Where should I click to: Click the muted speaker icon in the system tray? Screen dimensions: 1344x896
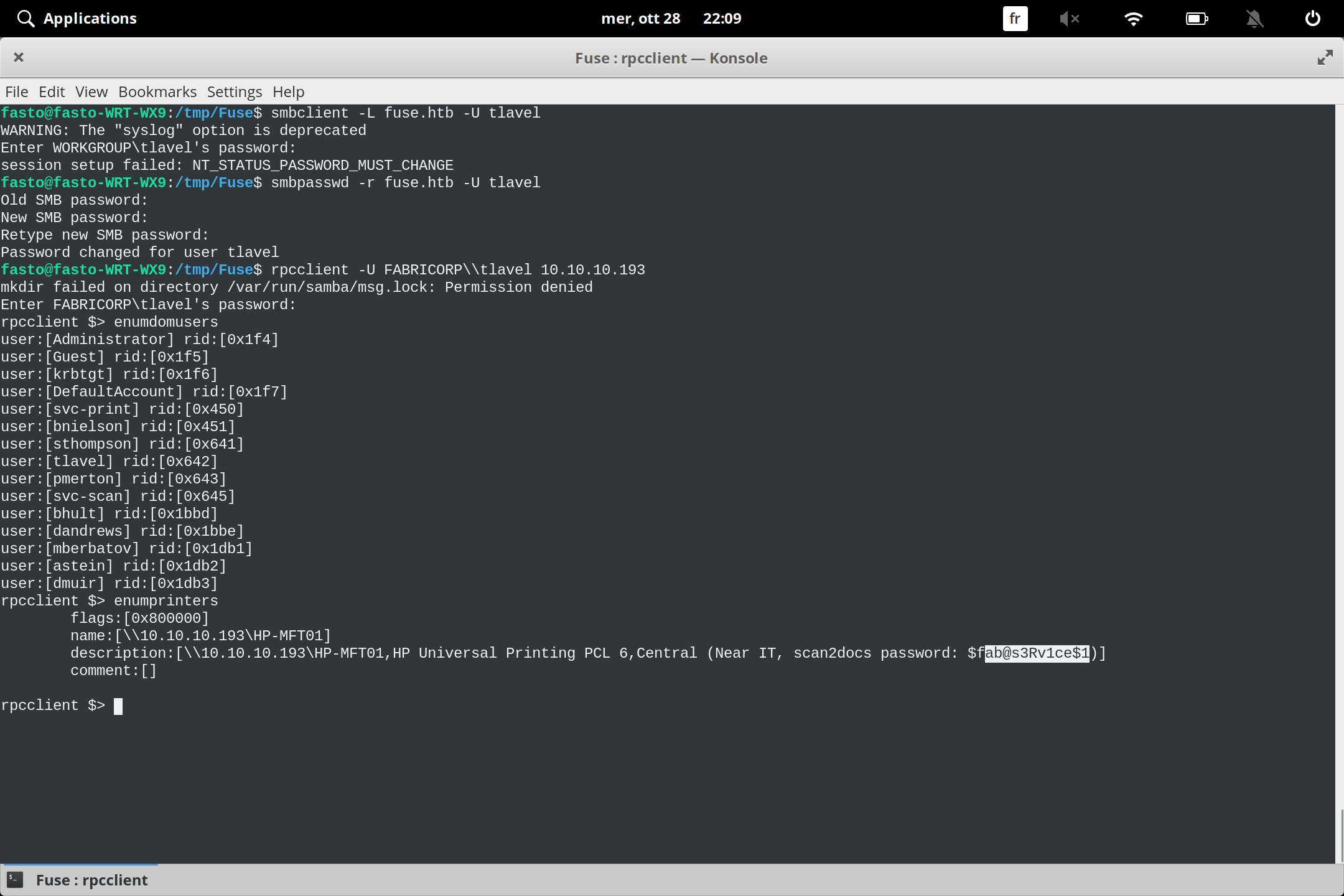coord(1070,18)
